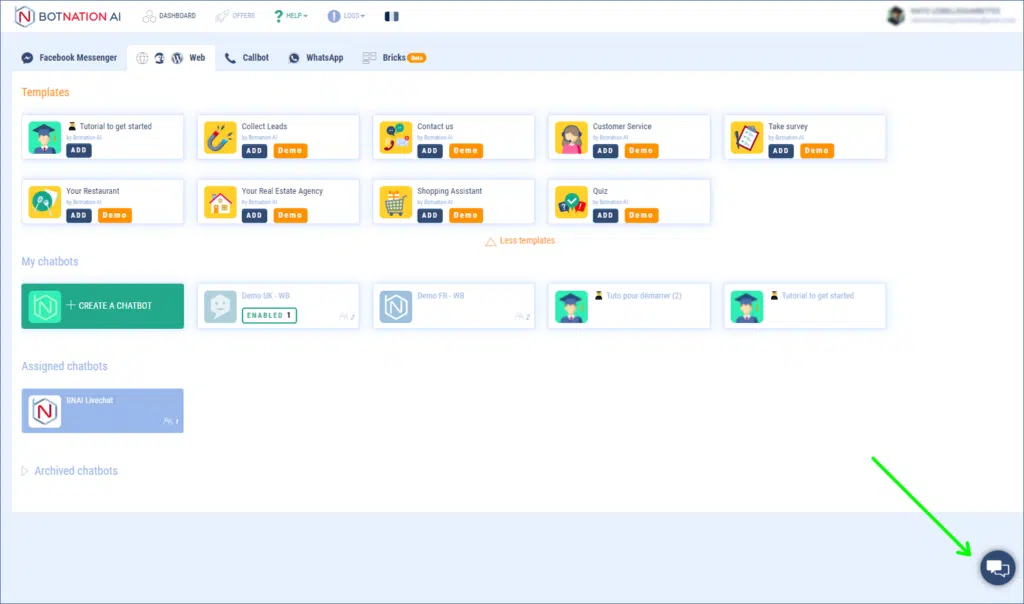
Task: Click the Shopping Assistant cart icon
Action: 396,202
